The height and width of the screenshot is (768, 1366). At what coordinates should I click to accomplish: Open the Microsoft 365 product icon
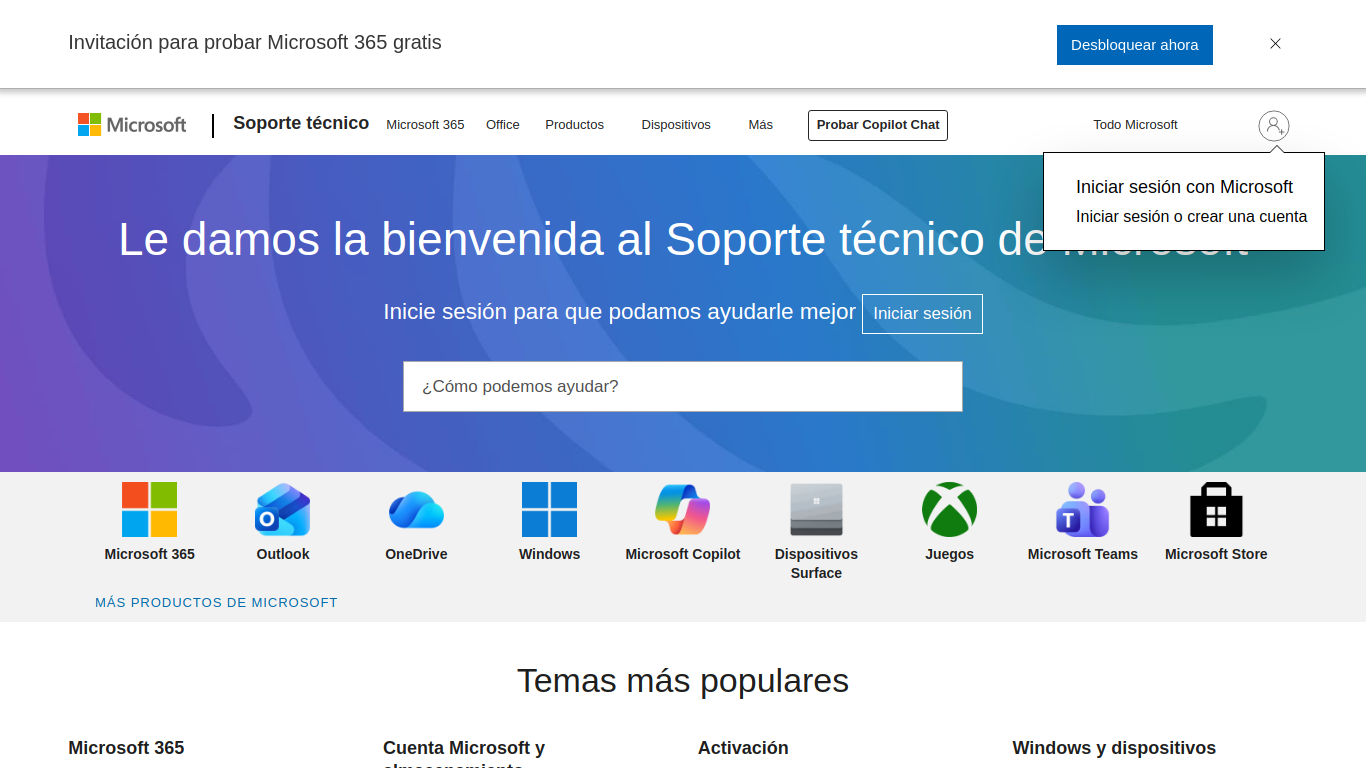point(150,510)
